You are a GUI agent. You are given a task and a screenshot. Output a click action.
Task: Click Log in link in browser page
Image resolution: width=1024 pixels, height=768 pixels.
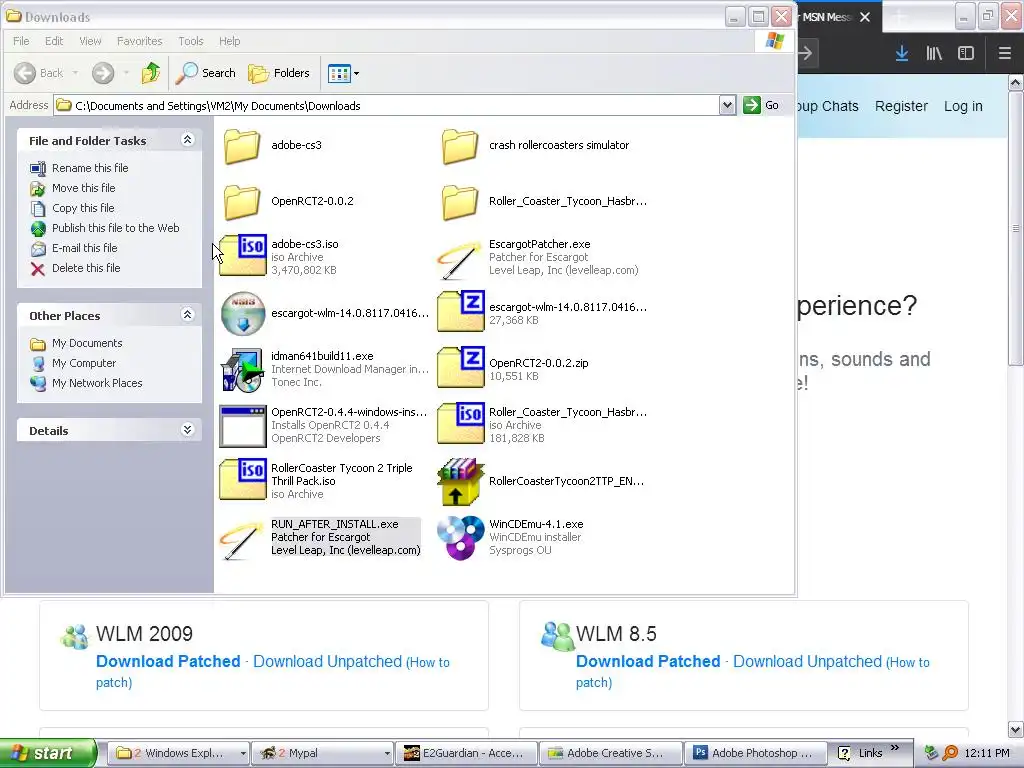tap(963, 106)
